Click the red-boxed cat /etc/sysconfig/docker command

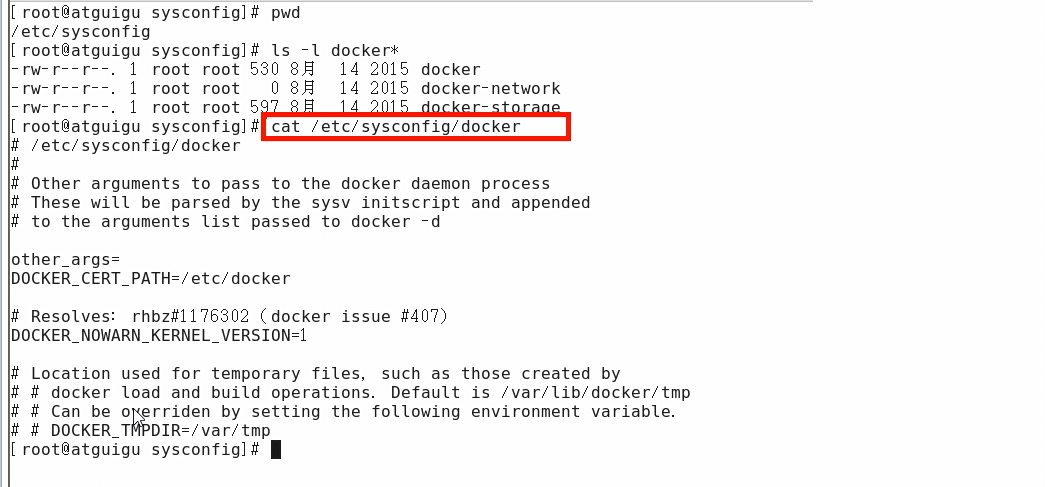[x=396, y=127]
